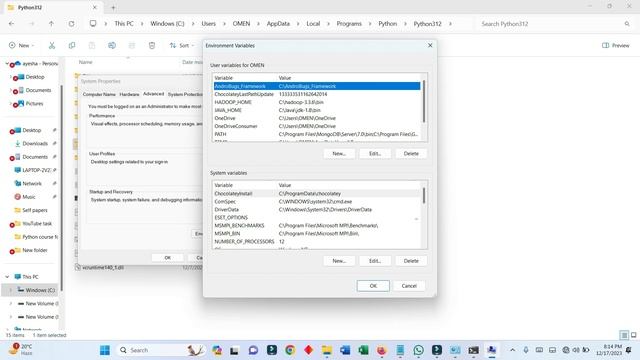Screen dimensions: 640x360
Task: Click New... under User variables
Action: tap(339, 153)
